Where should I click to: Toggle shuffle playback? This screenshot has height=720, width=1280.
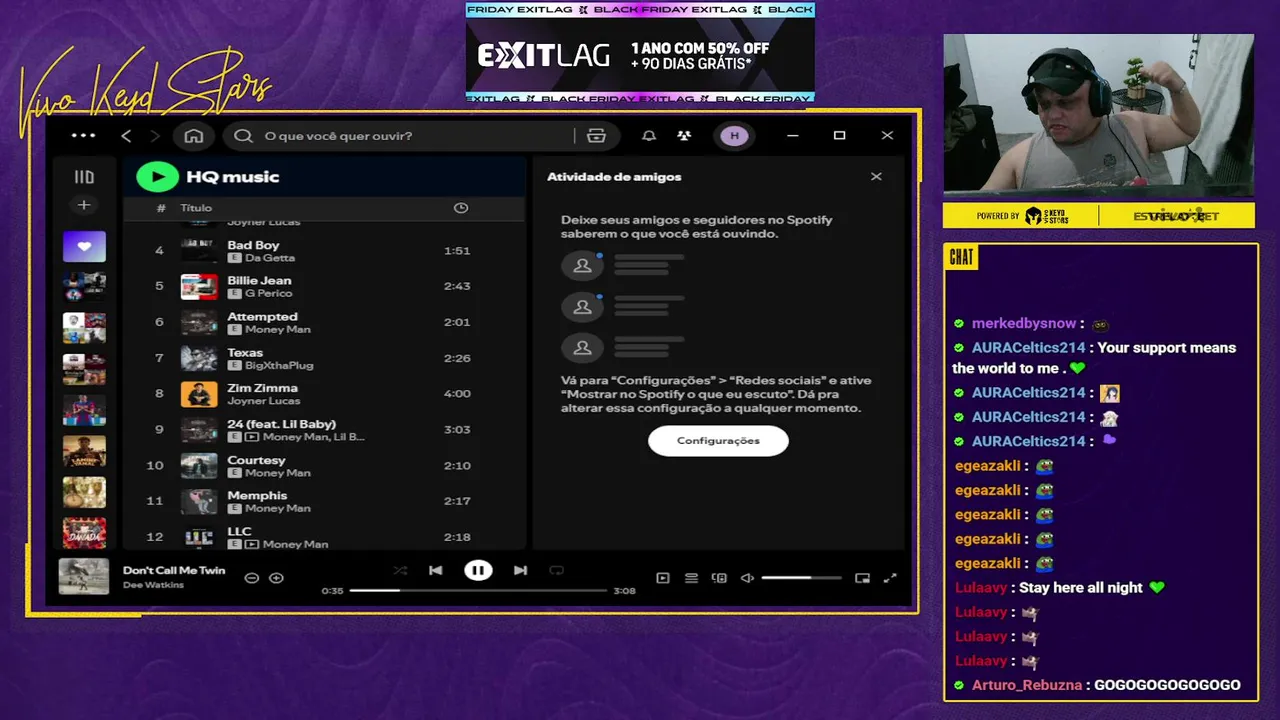400,570
